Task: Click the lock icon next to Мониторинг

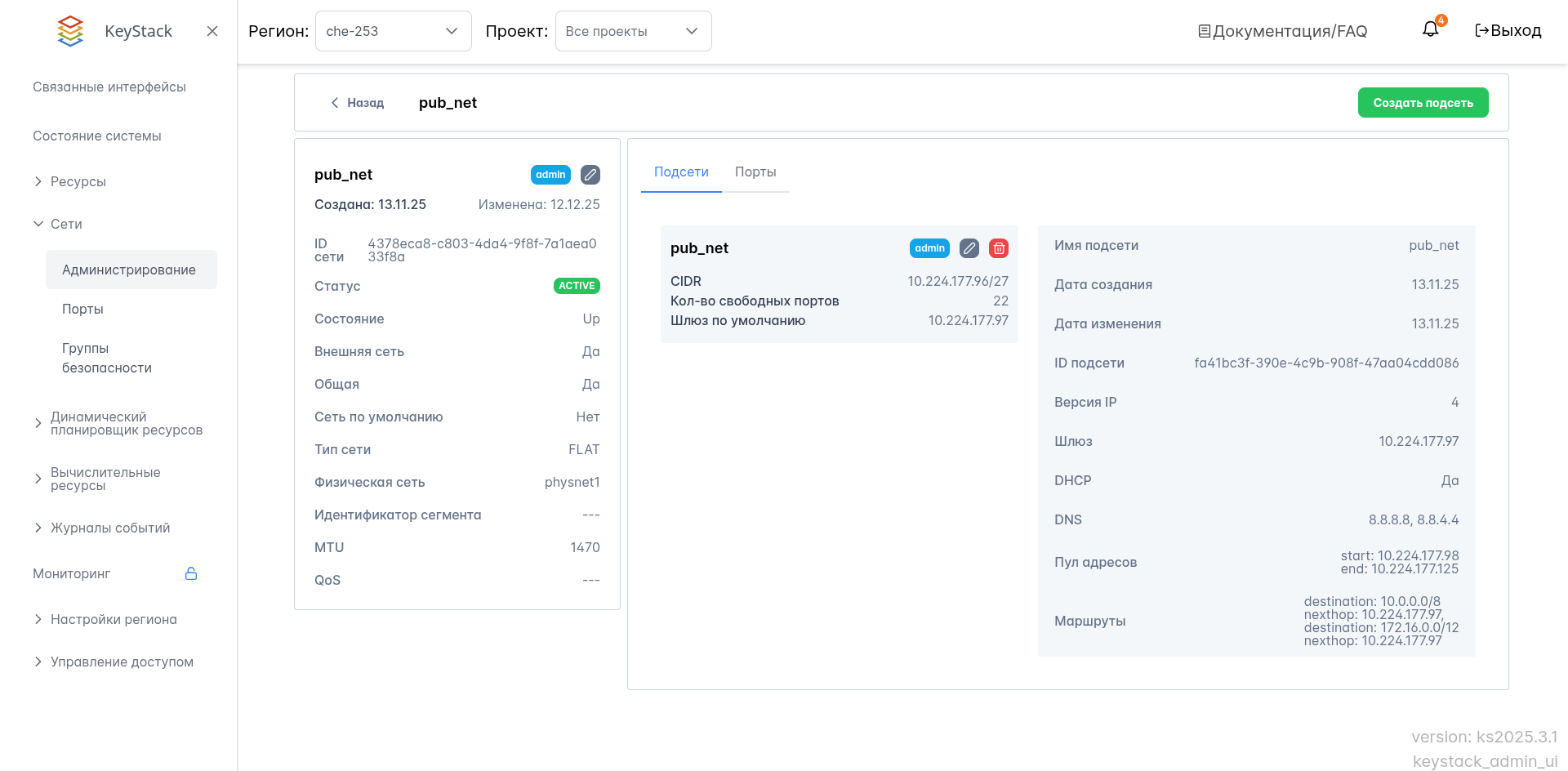Action: point(191,573)
